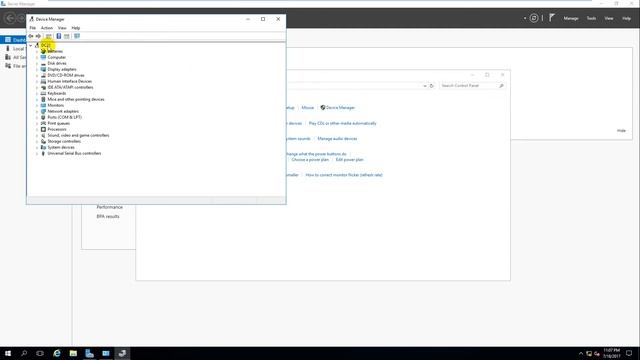The image size is (640, 360).
Task: Open Play CDs or other media automatically link
Action: point(342,123)
